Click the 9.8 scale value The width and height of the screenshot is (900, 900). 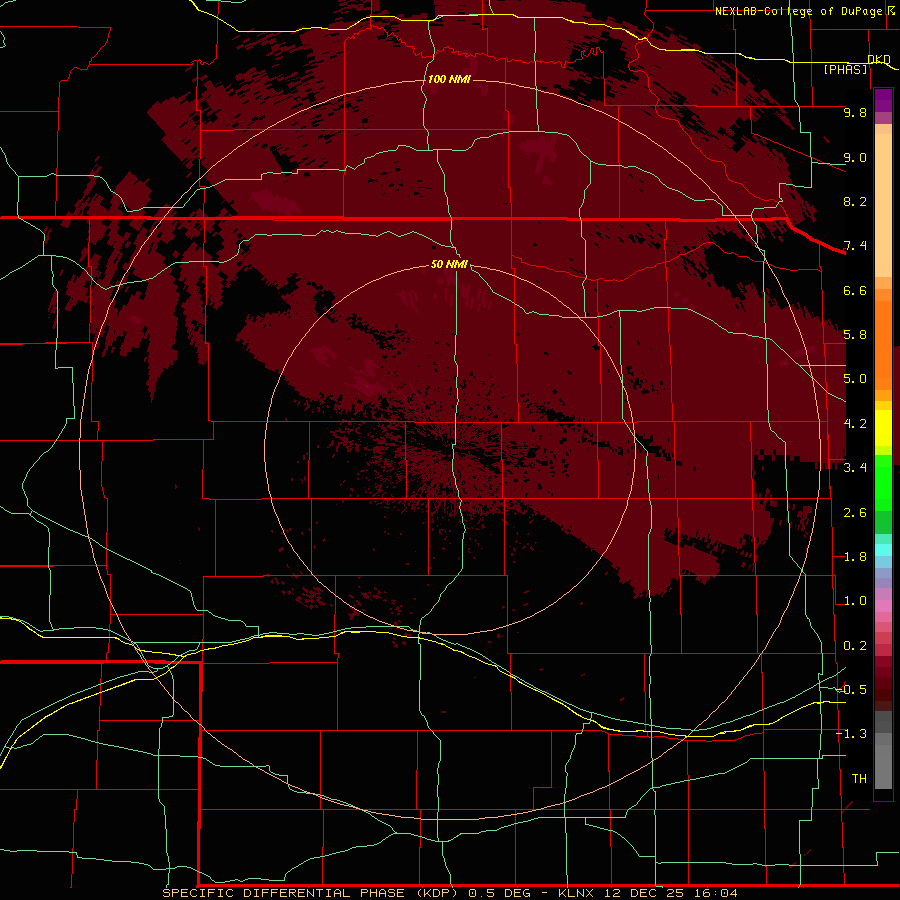[x=855, y=112]
